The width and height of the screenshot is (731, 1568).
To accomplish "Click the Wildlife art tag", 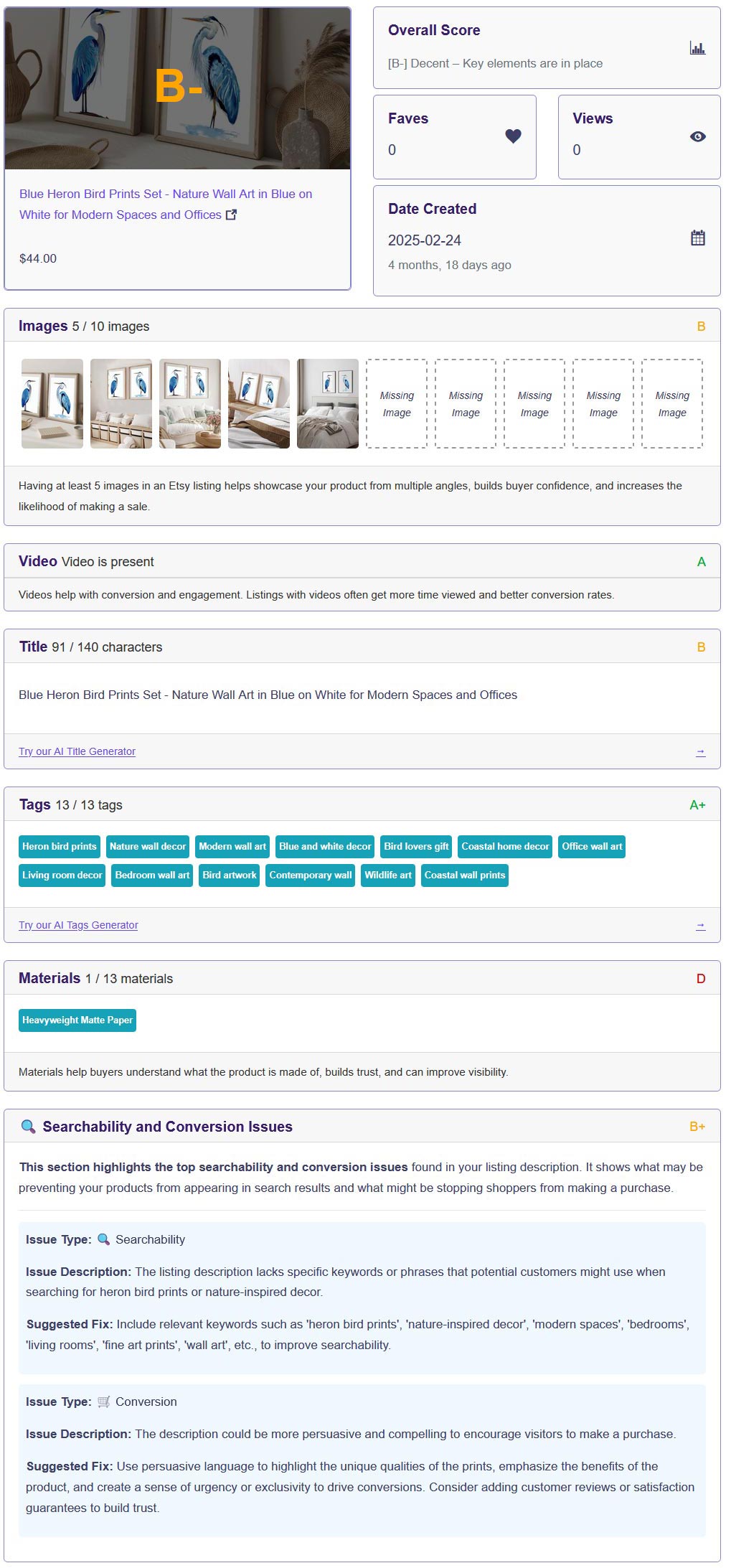I will 388,875.
